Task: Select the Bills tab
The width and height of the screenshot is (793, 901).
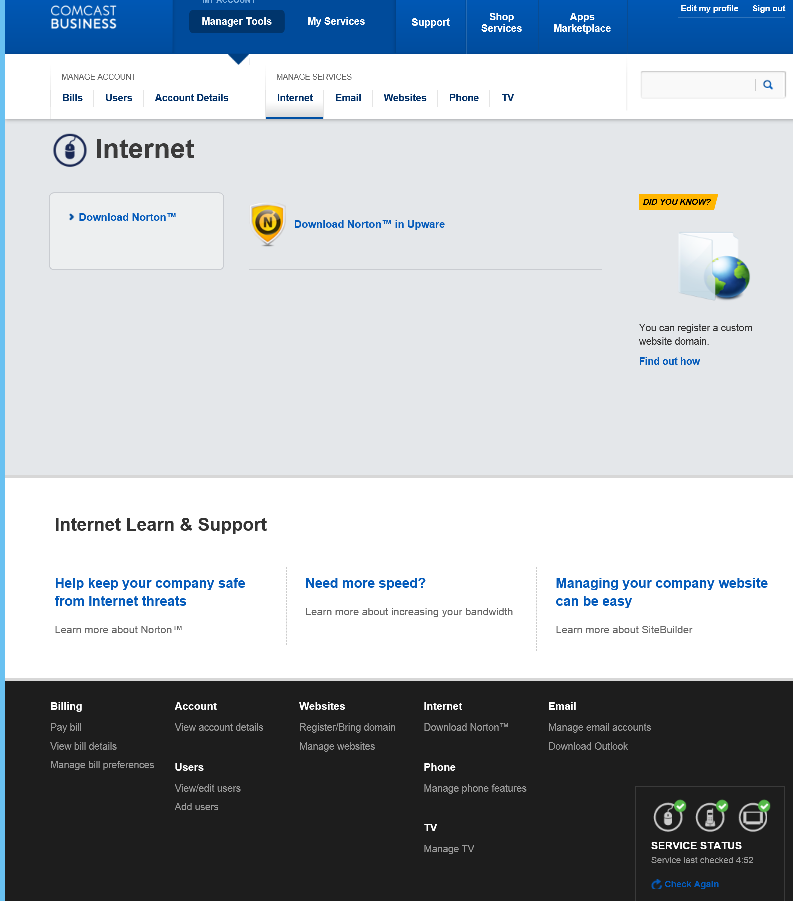Action: [72, 98]
